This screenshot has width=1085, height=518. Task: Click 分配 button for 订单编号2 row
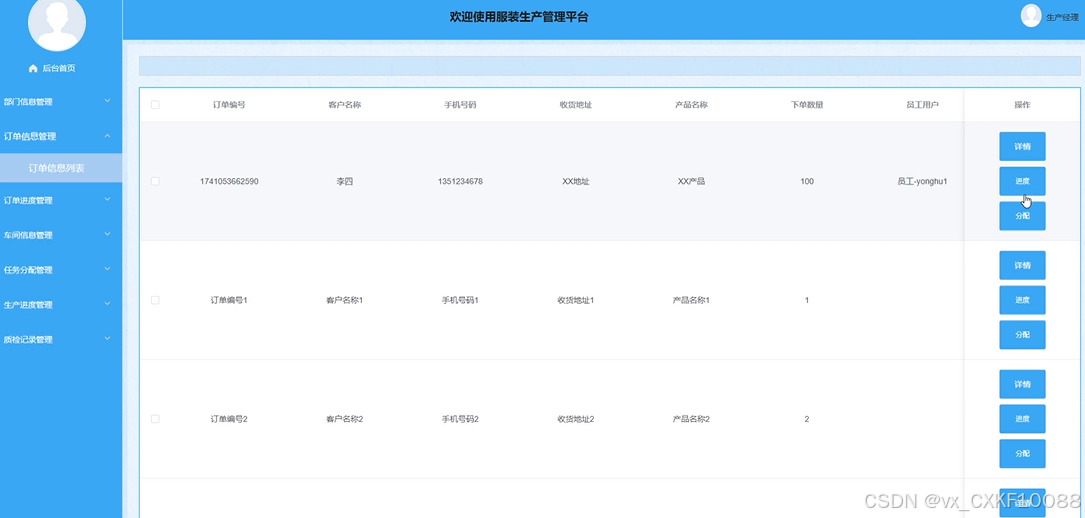pyautogui.click(x=1022, y=454)
